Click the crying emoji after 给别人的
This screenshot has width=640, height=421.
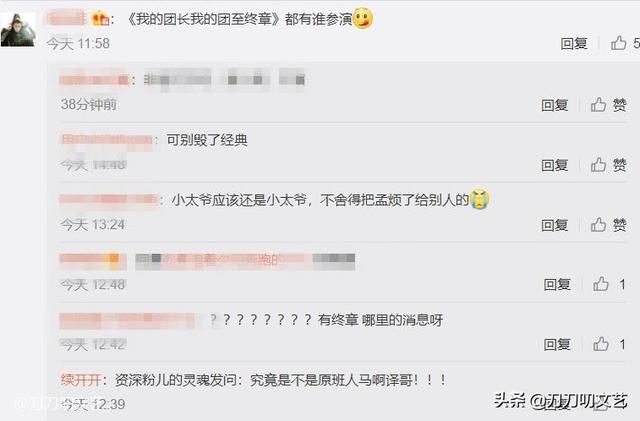[480, 200]
